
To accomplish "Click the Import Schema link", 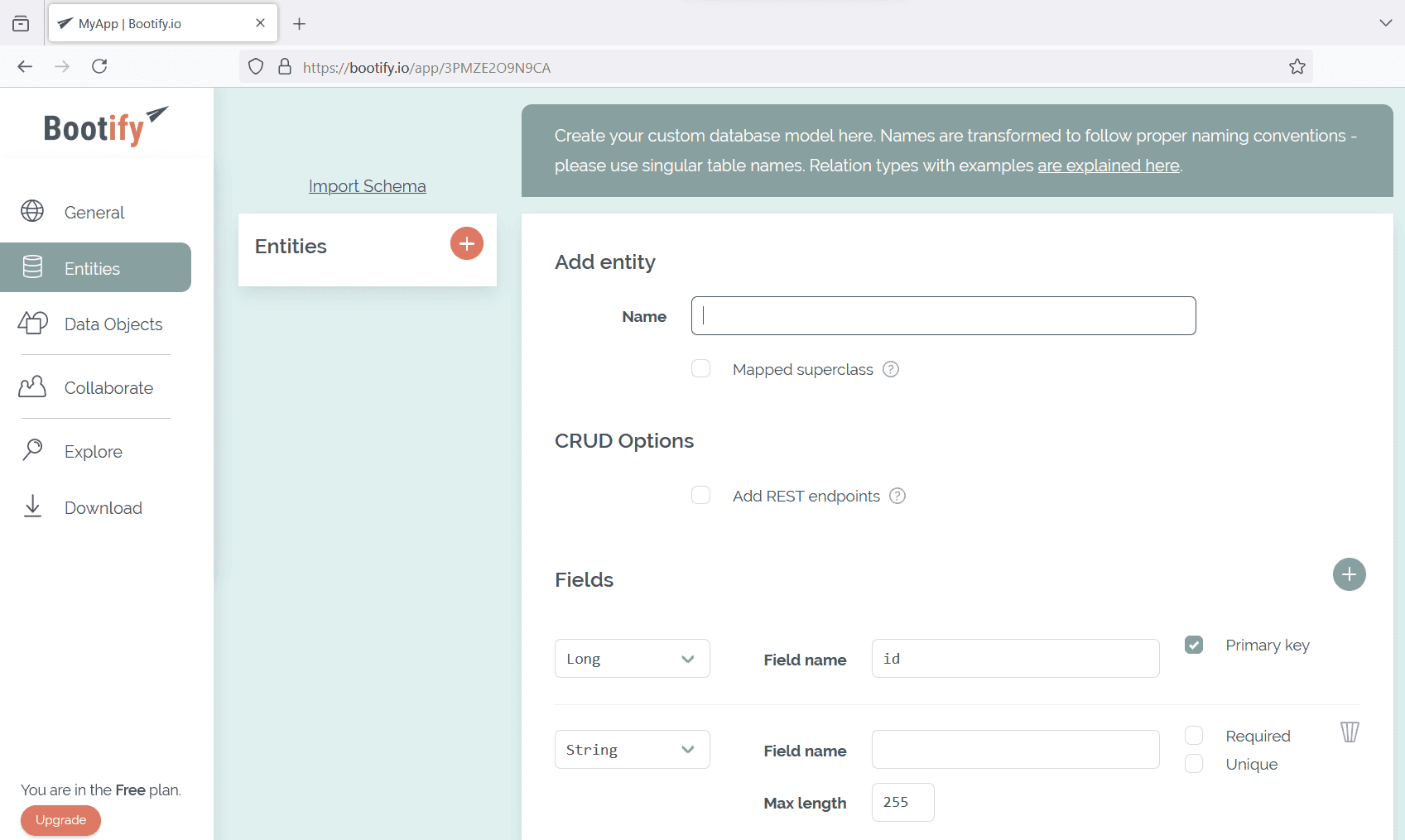I will [x=368, y=186].
